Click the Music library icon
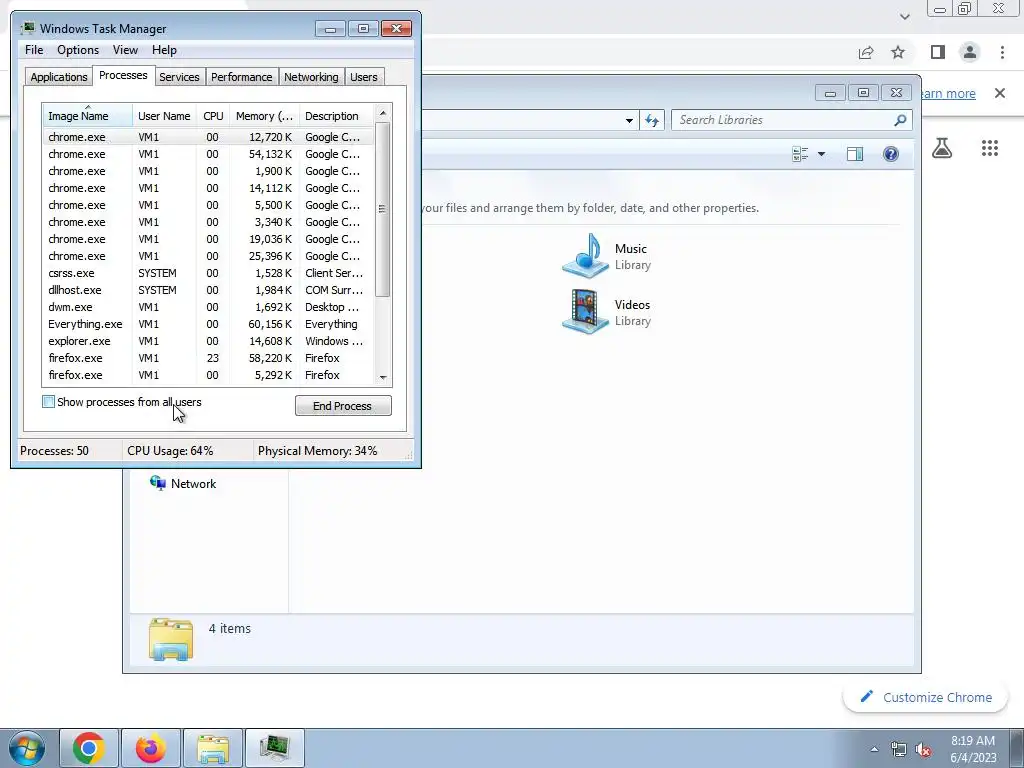Screen dimensions: 1024x768 click(585, 256)
